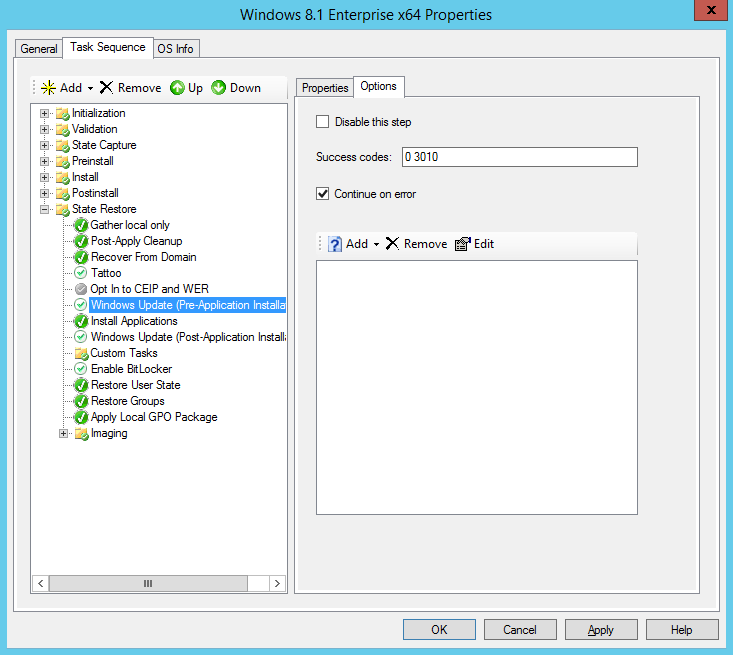Click the Initialization folder icon
Viewport: 733px width, 655px height.
click(63, 114)
